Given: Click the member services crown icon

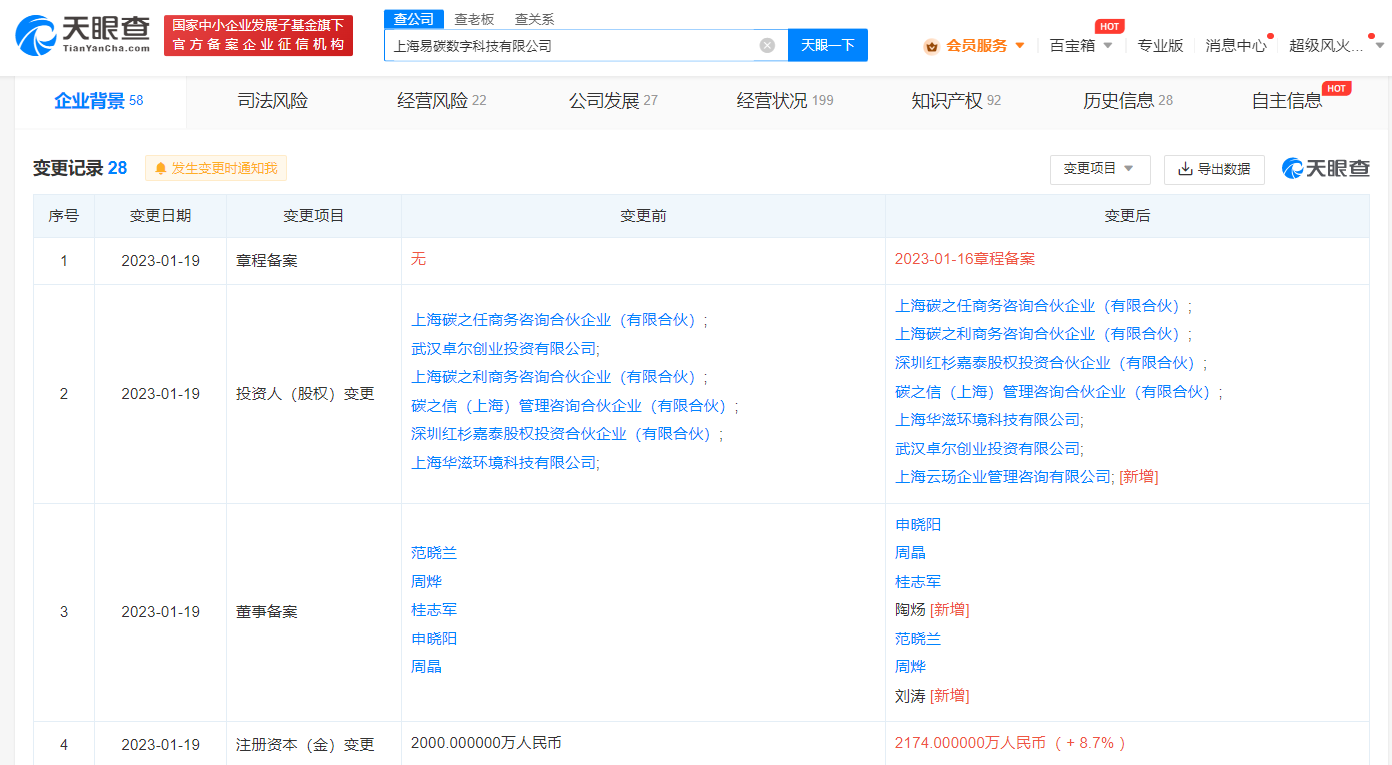Looking at the screenshot, I should [931, 45].
